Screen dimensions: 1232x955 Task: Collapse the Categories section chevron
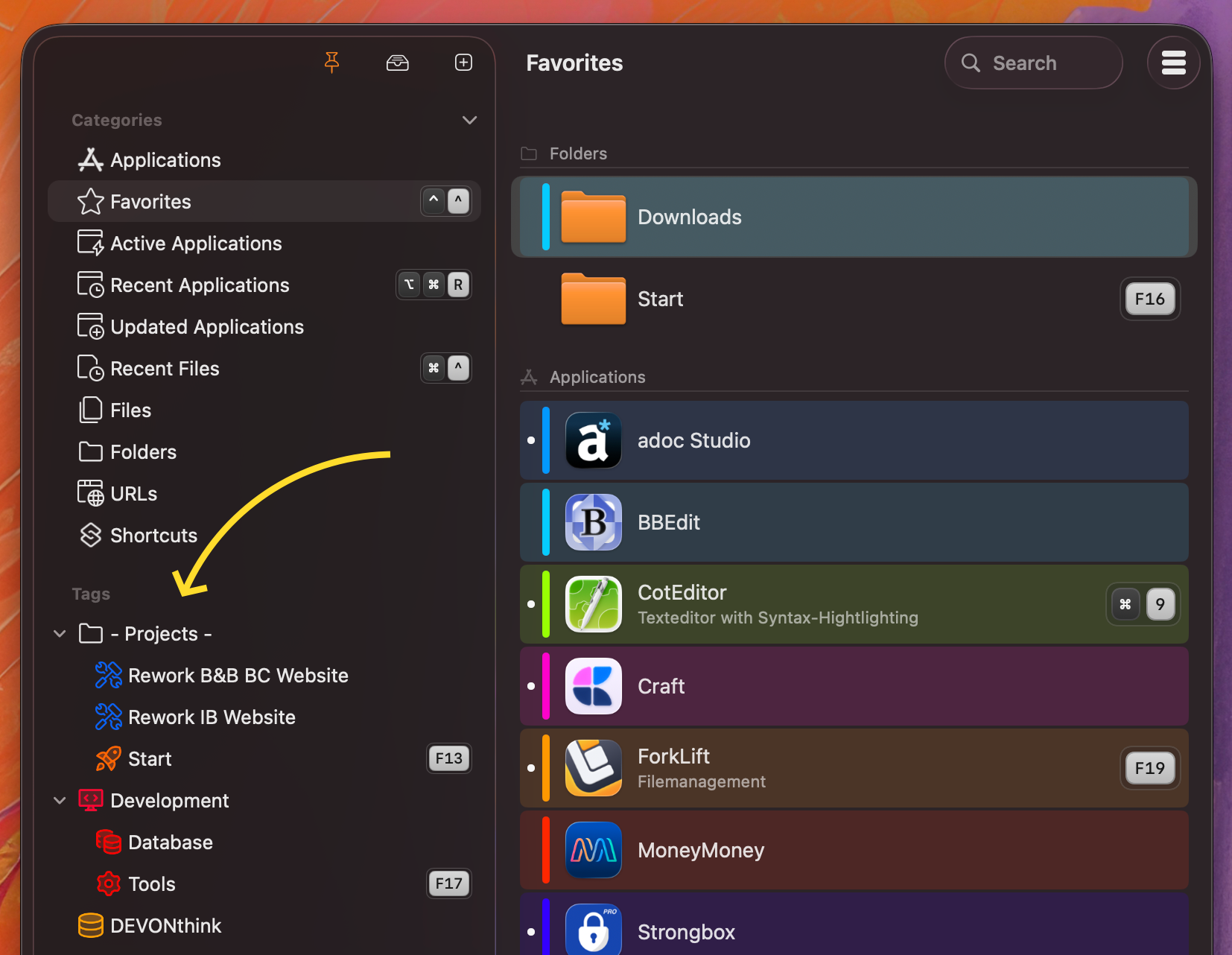[469, 120]
